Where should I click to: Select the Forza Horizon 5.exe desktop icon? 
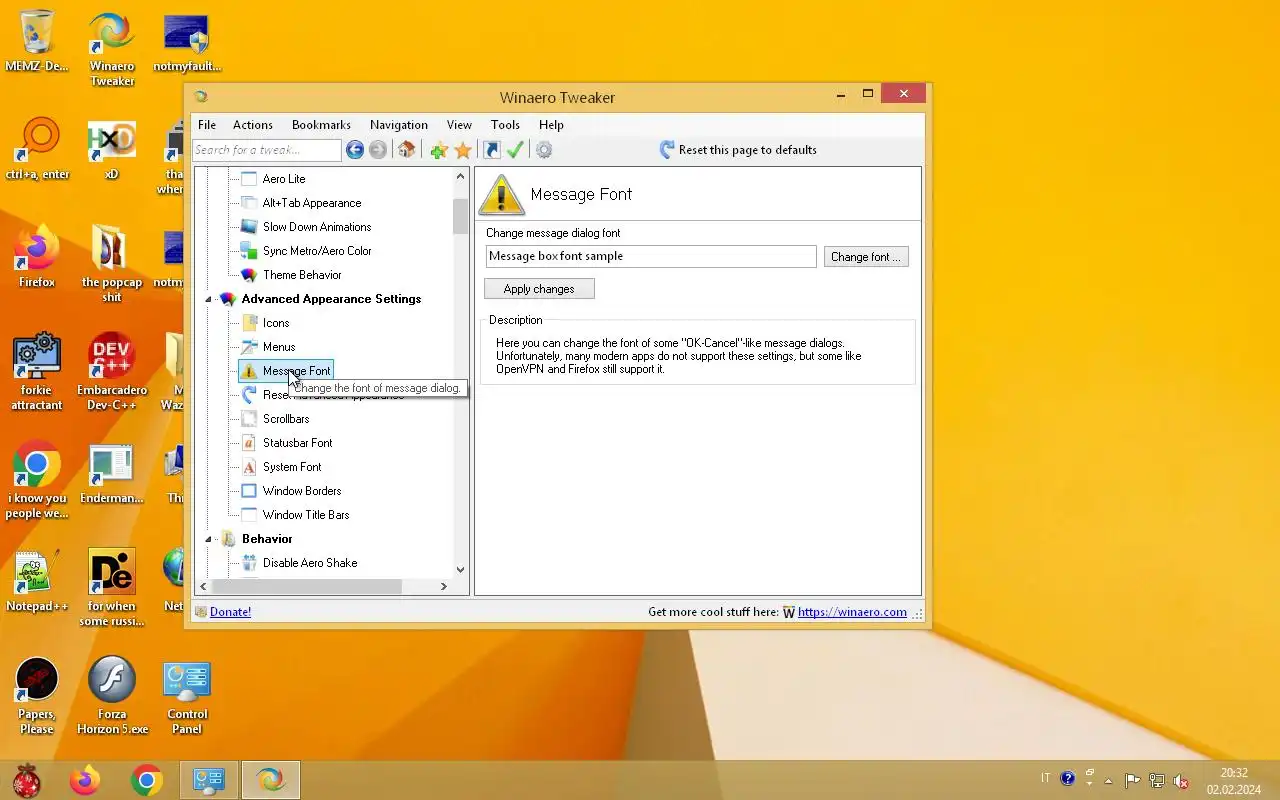coord(112,697)
